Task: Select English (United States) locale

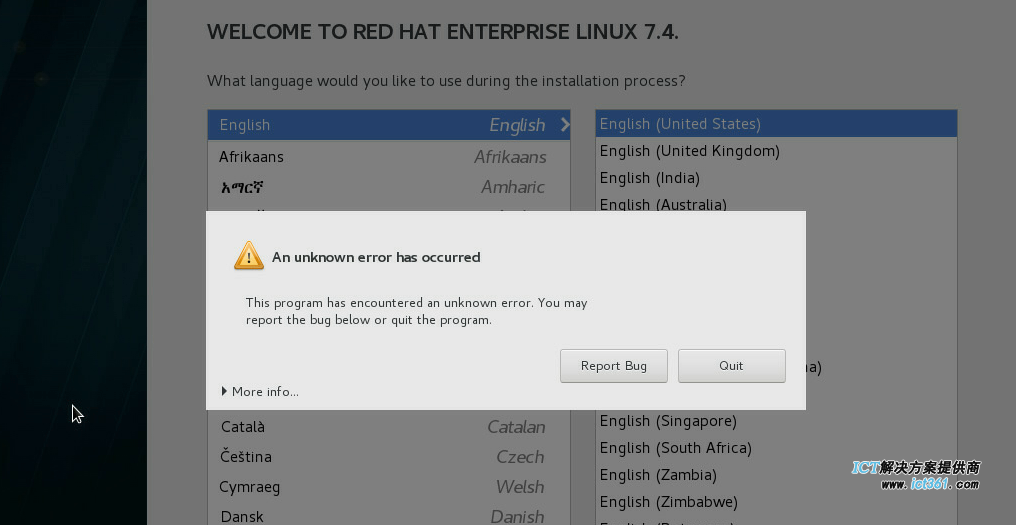Action: point(776,124)
